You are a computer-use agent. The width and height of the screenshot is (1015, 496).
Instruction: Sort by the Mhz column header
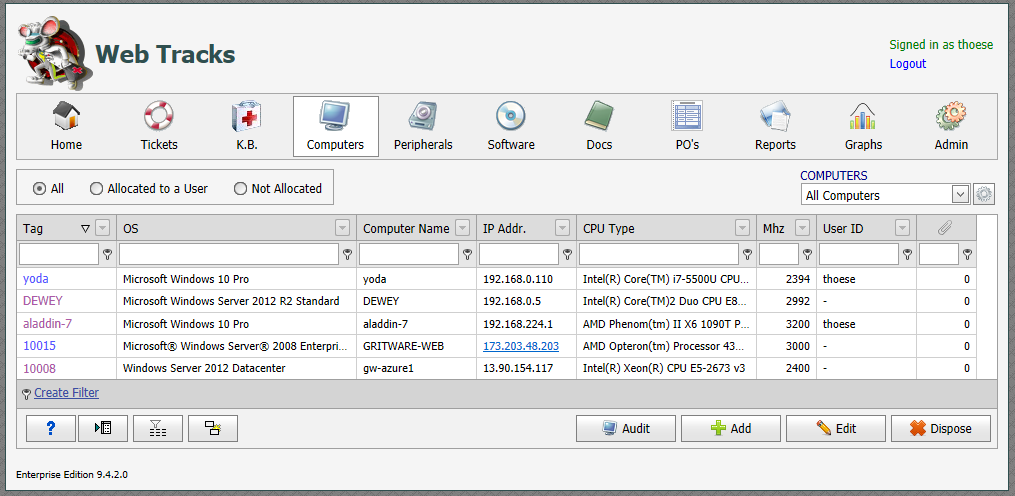point(774,228)
